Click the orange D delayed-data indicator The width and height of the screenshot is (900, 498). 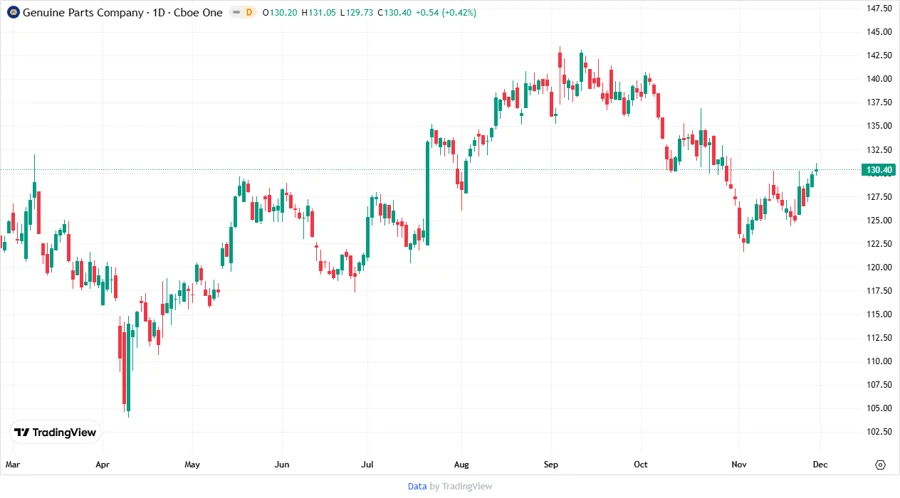[x=249, y=12]
